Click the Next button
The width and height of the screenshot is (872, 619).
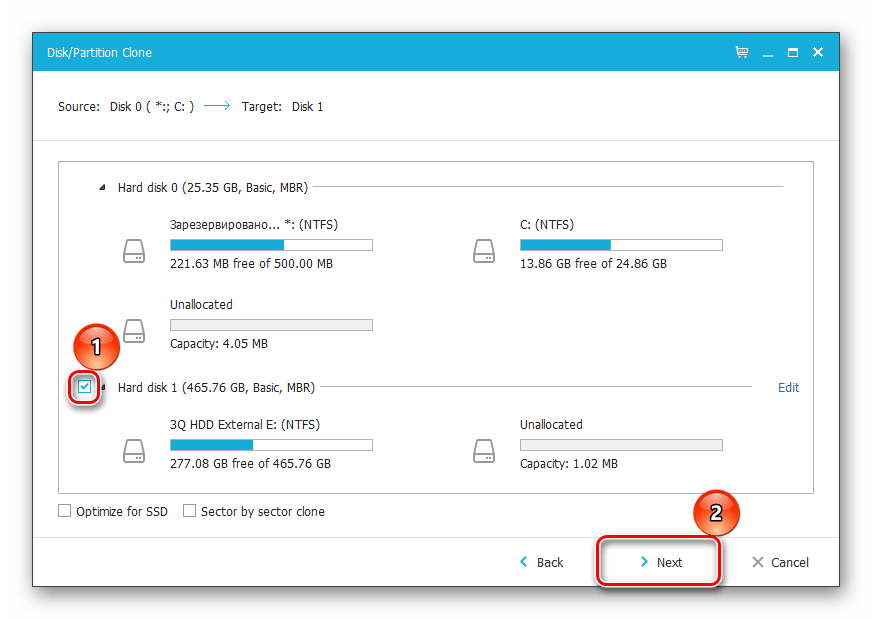click(659, 562)
